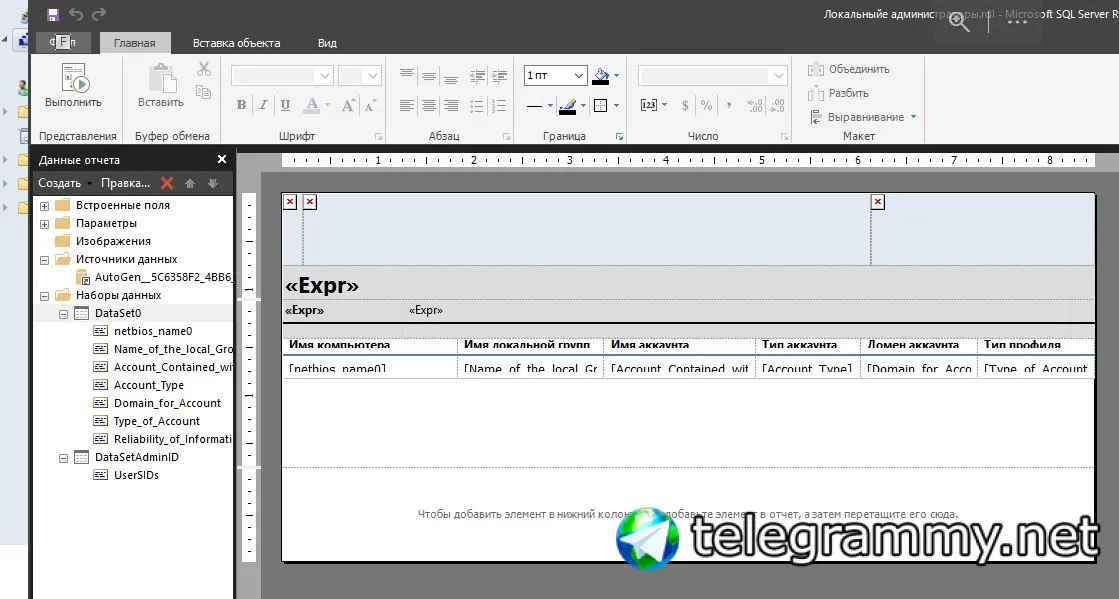Select the Account_Type field
Screen dimensions: 1119x599
(x=148, y=385)
